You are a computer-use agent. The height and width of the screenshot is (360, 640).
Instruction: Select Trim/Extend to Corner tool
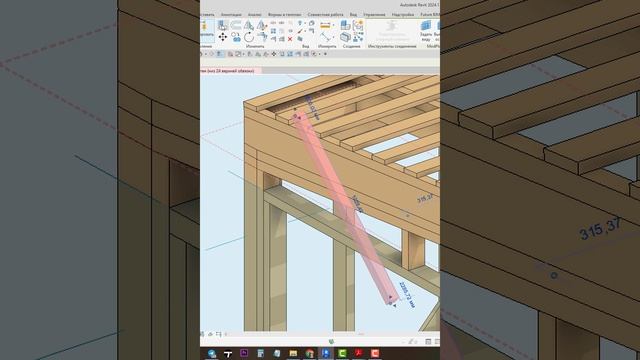click(262, 37)
